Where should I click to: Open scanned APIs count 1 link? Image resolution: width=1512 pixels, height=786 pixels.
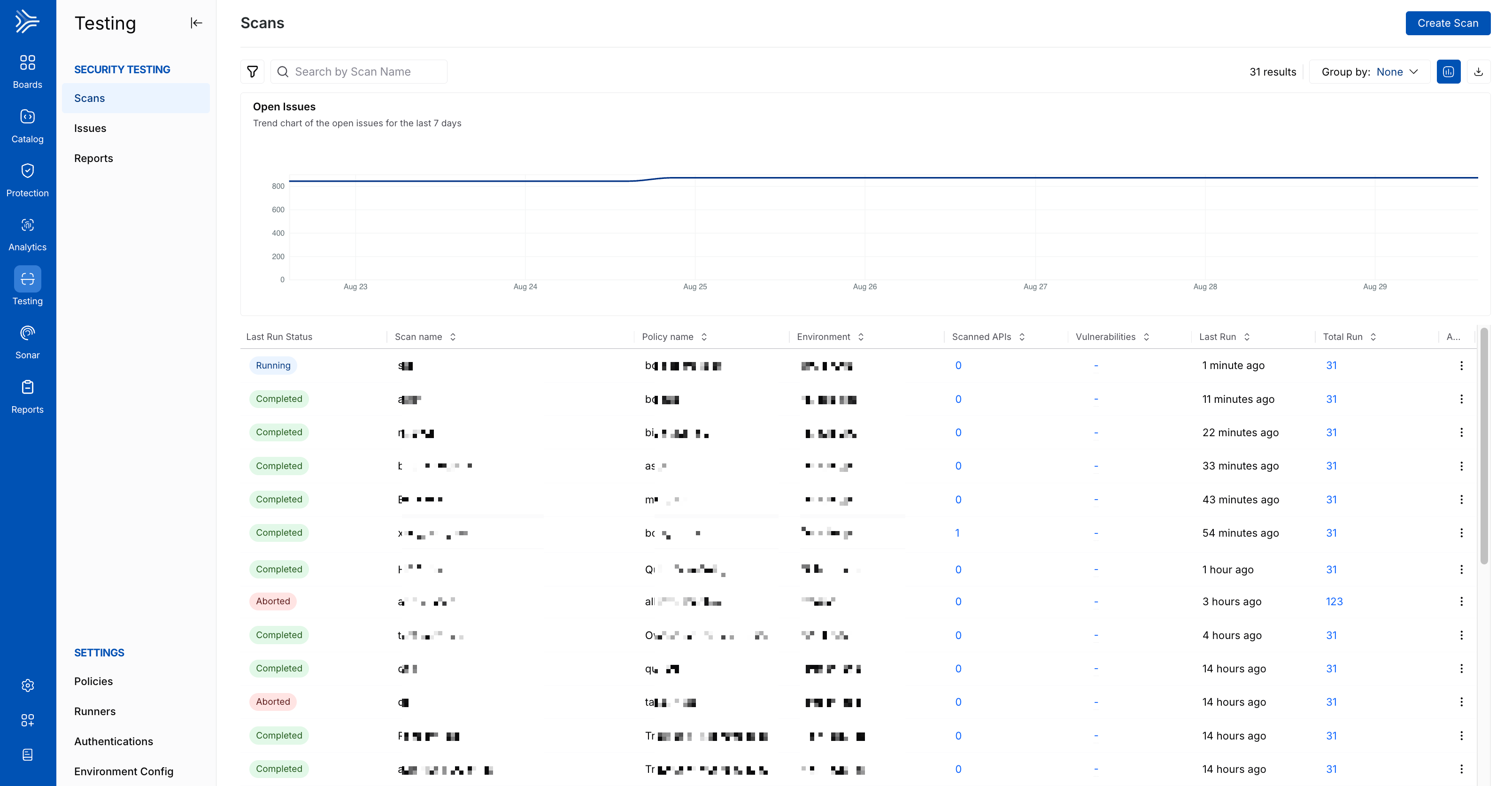point(957,532)
